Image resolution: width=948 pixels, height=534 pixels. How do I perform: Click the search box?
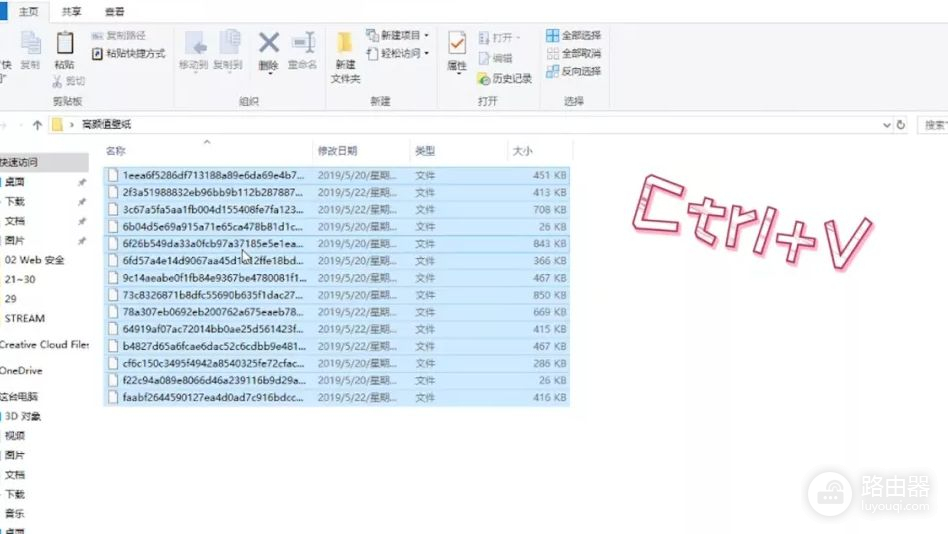coord(933,125)
